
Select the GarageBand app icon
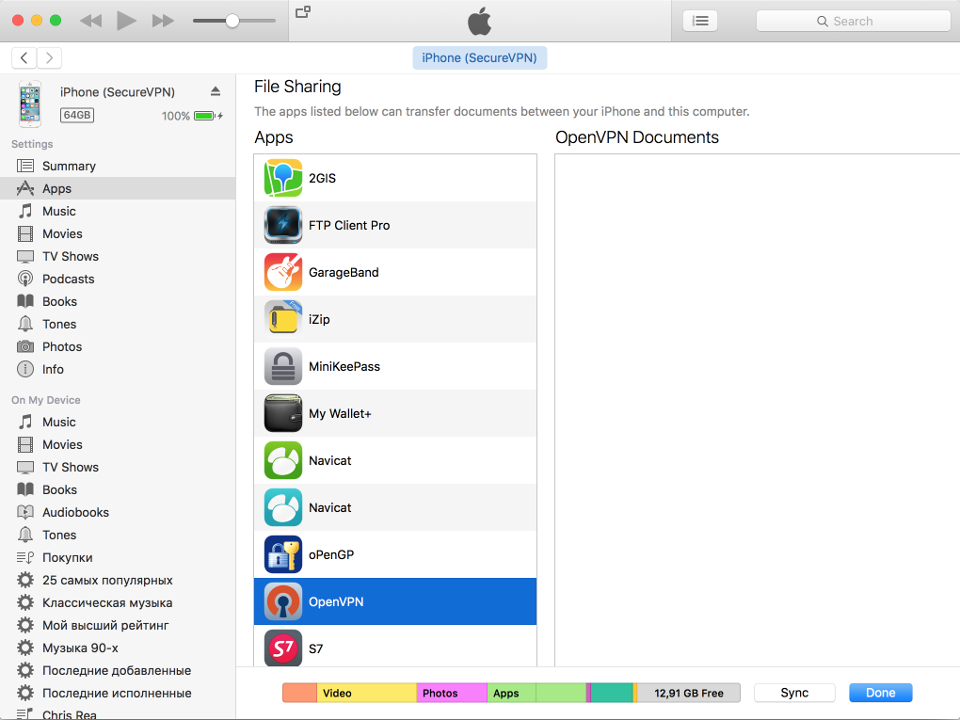click(283, 272)
